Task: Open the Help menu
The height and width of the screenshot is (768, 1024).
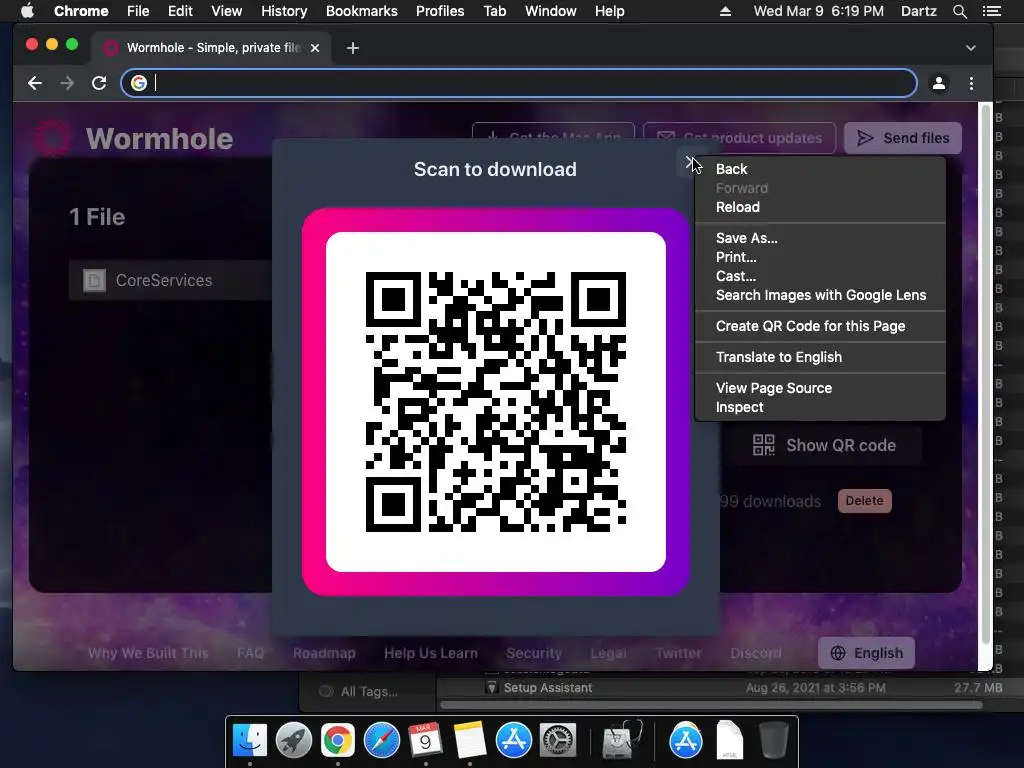Action: (x=609, y=11)
